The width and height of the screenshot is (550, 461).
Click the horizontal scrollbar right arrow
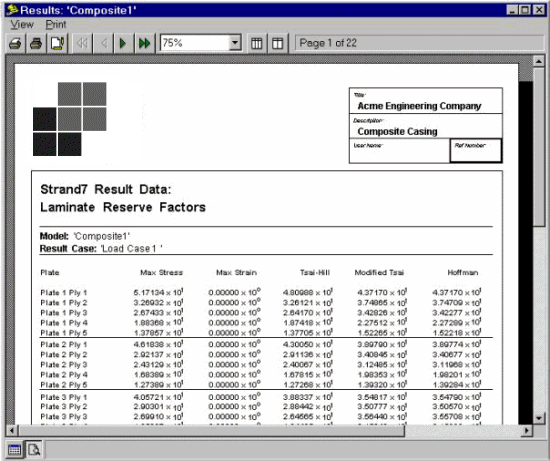(x=526, y=430)
